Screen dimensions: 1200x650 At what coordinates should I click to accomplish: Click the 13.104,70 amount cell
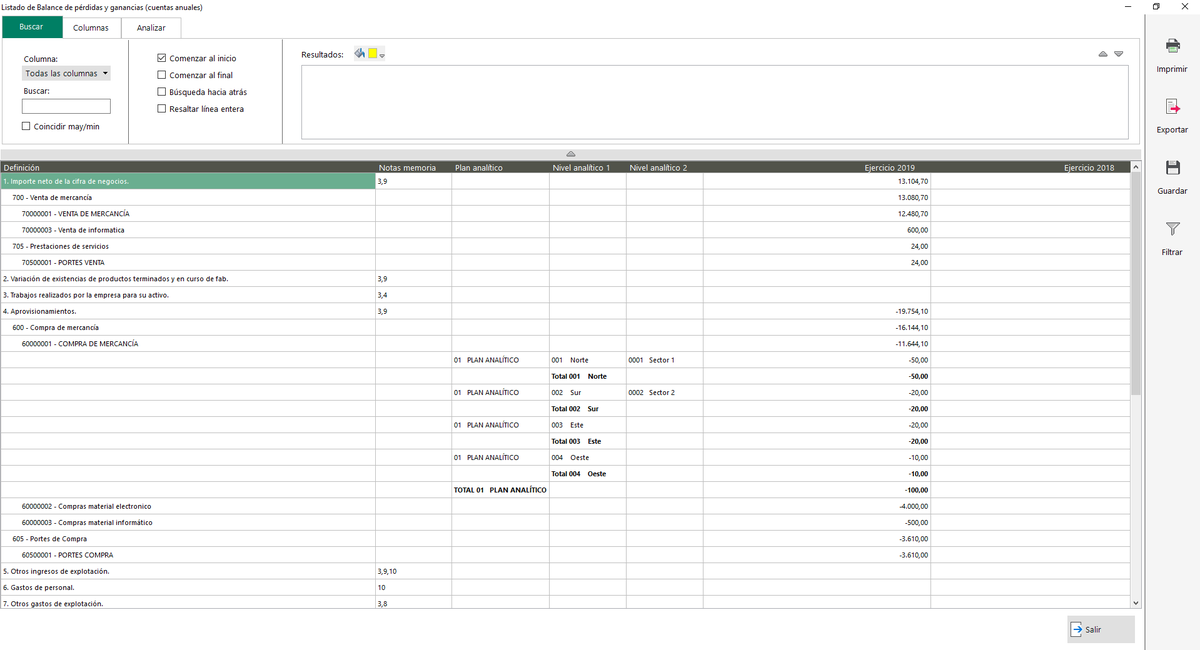[x=817, y=182]
